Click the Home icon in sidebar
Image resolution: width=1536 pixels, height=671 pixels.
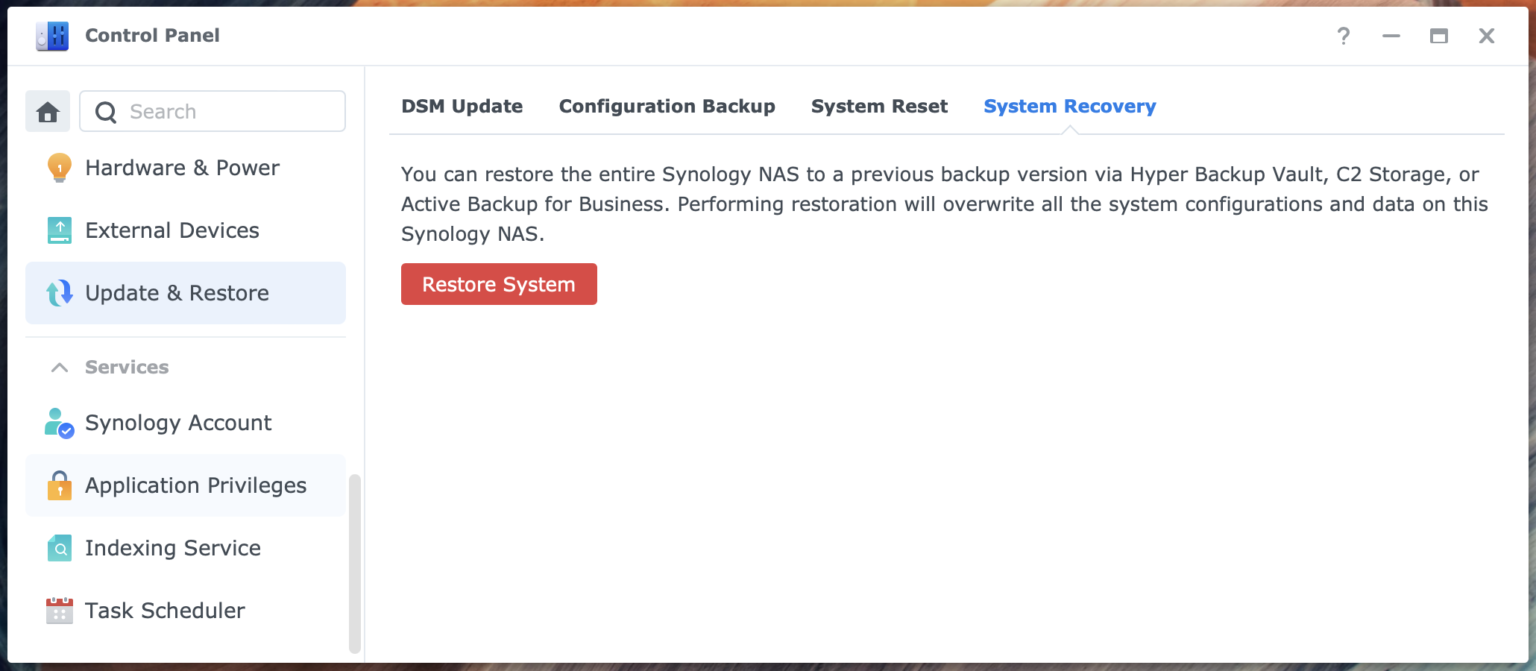click(48, 112)
